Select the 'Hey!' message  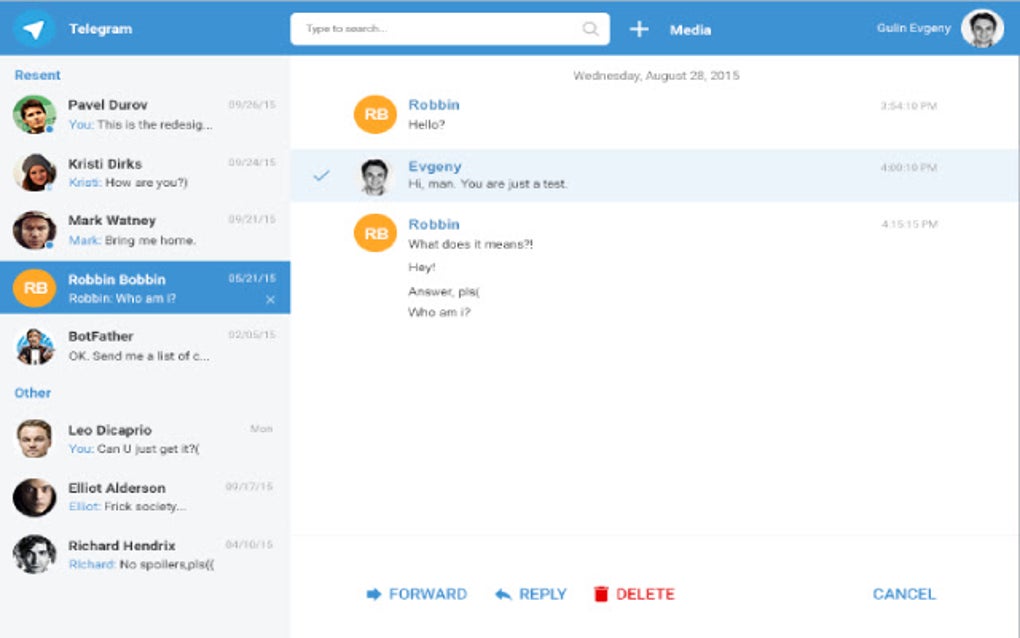pyautogui.click(x=422, y=267)
